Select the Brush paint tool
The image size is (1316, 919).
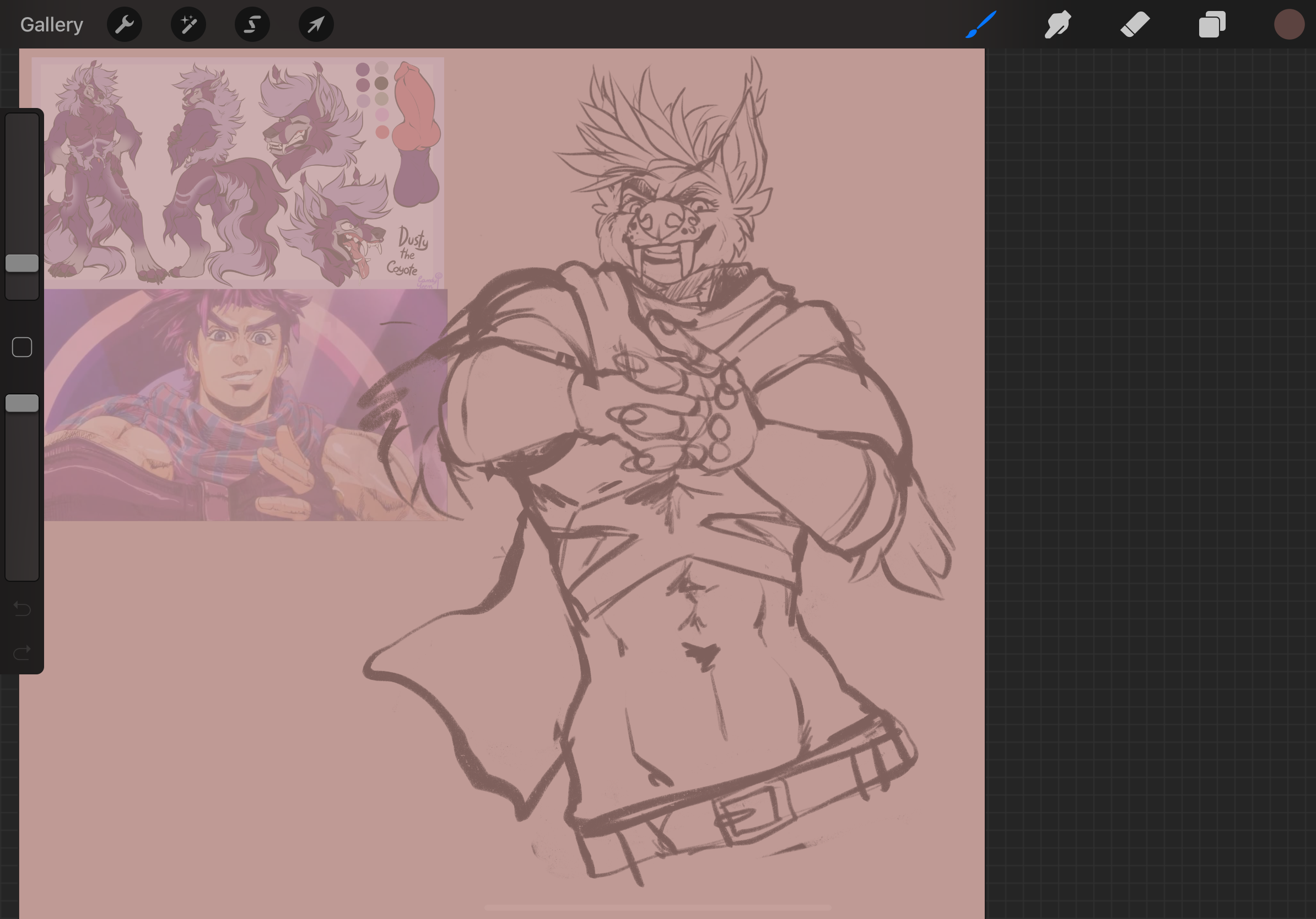981,25
